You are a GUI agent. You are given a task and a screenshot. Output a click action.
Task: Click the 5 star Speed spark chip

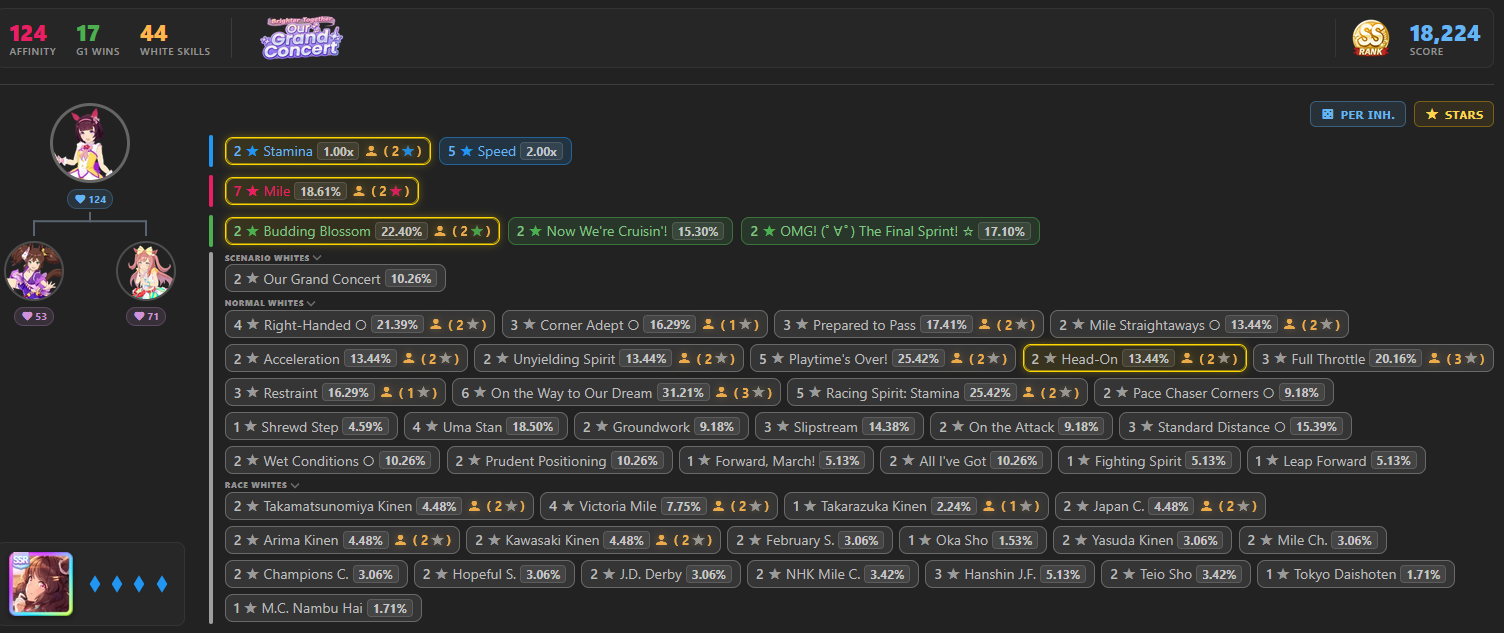pyautogui.click(x=505, y=151)
